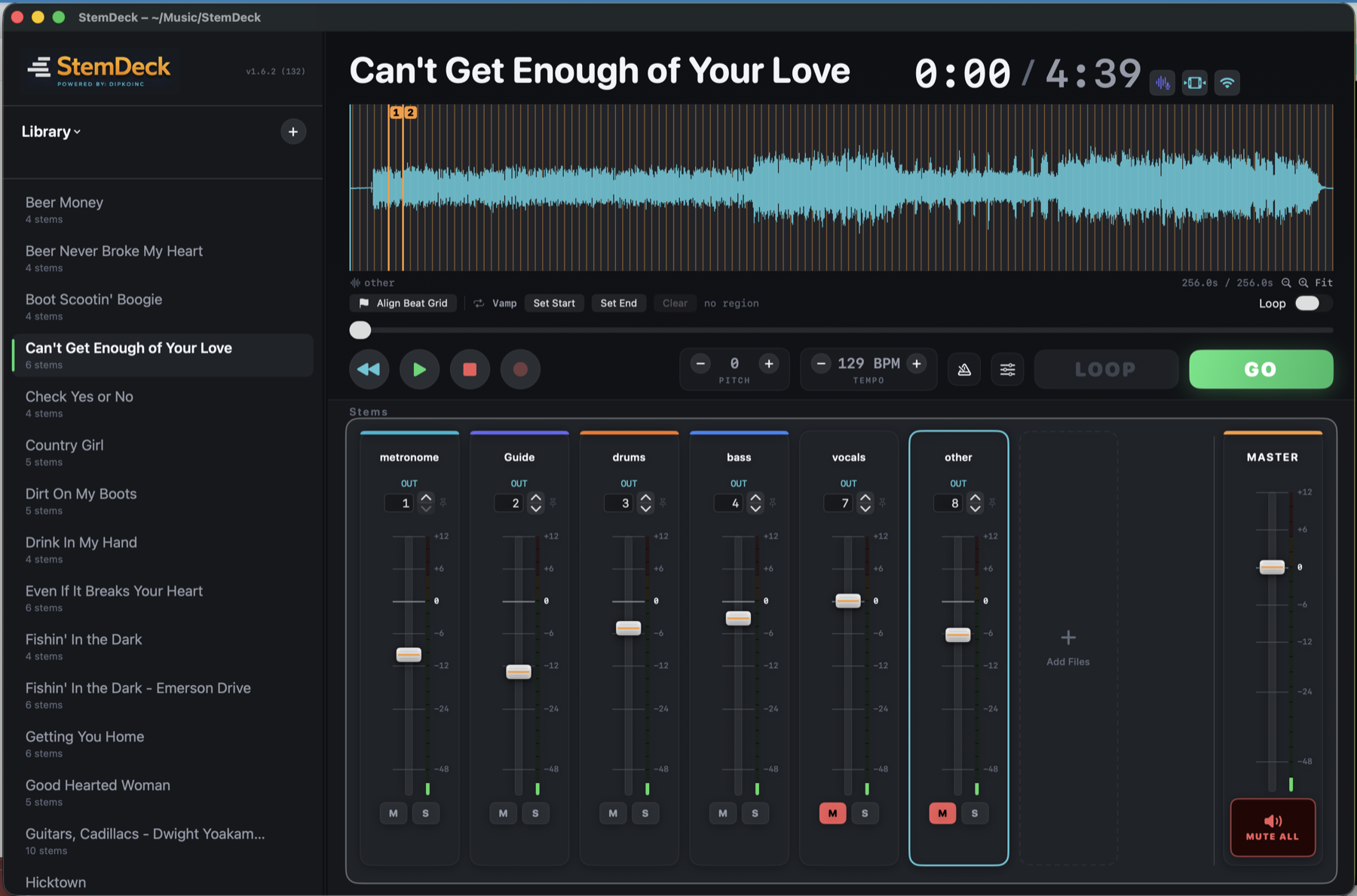Unmute the vocals stem
This screenshot has width=1357, height=896.
[832, 813]
